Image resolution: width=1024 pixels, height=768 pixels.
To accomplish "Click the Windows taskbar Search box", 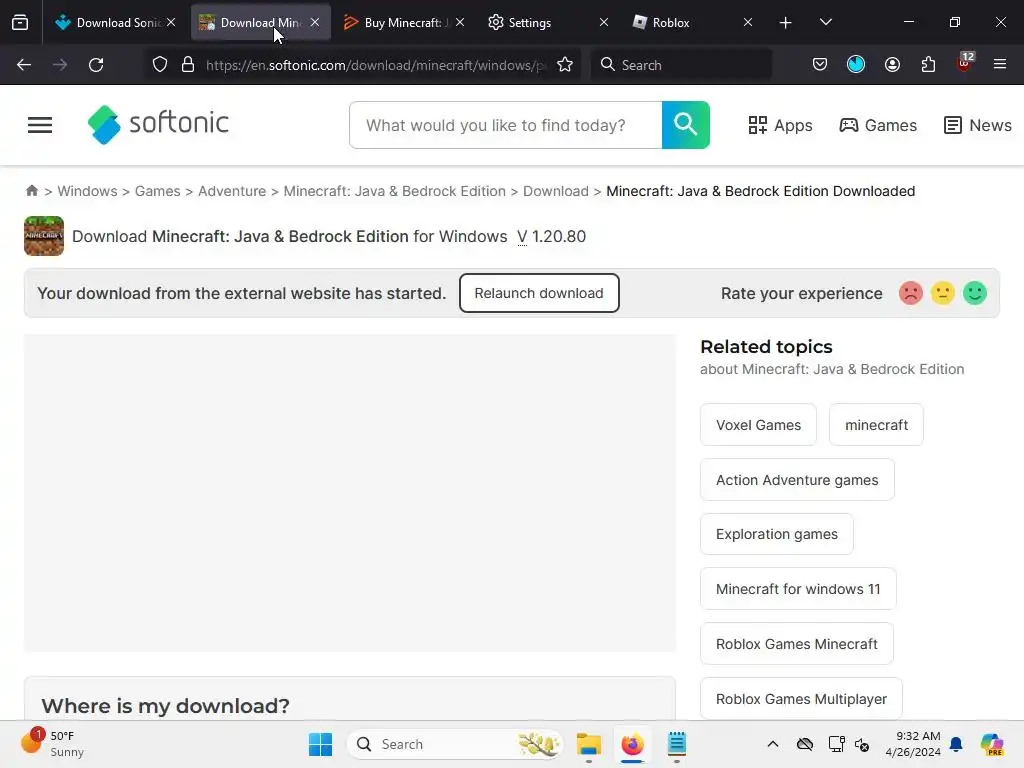I will click(455, 744).
